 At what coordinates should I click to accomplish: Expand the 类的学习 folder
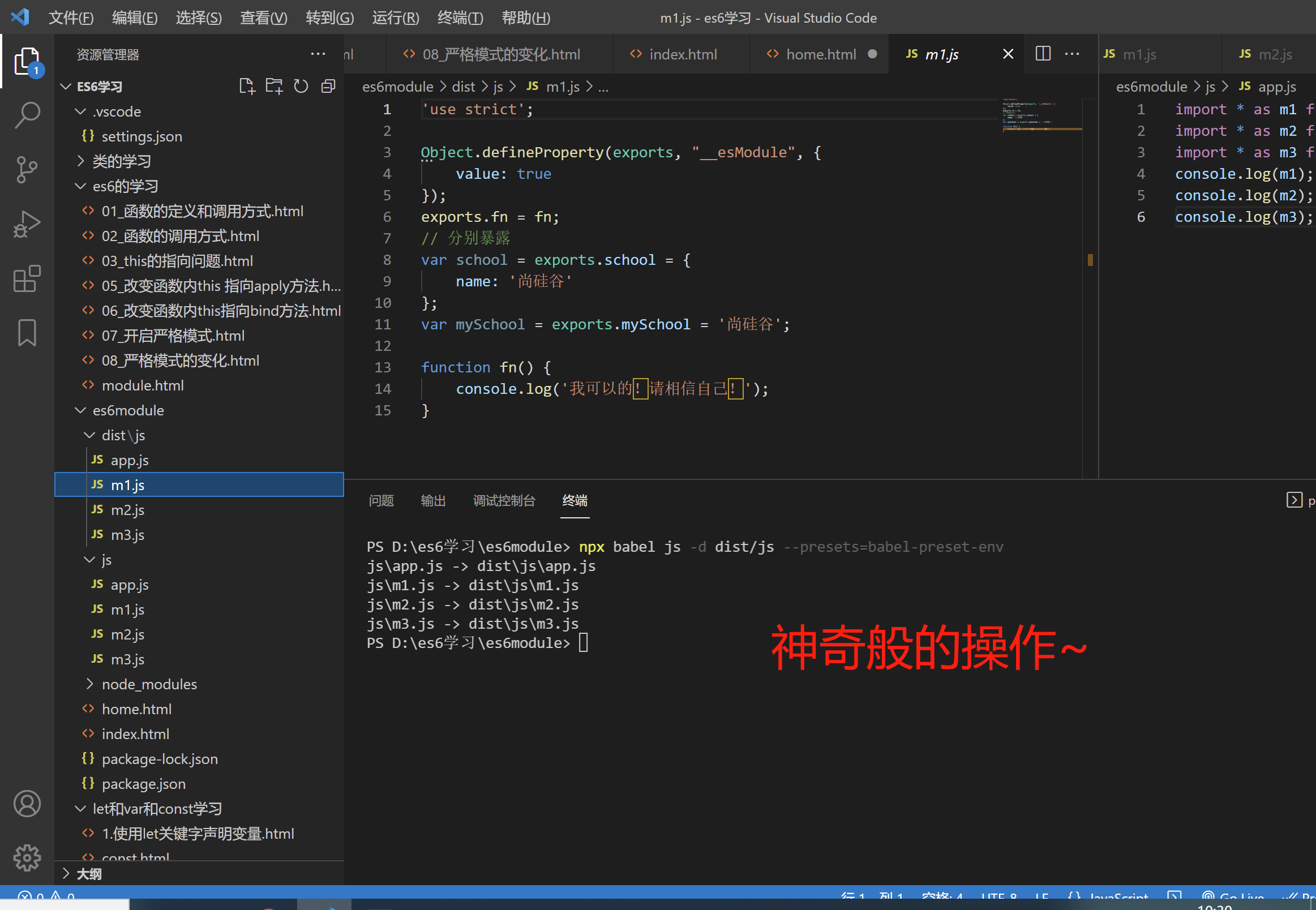tap(200, 161)
